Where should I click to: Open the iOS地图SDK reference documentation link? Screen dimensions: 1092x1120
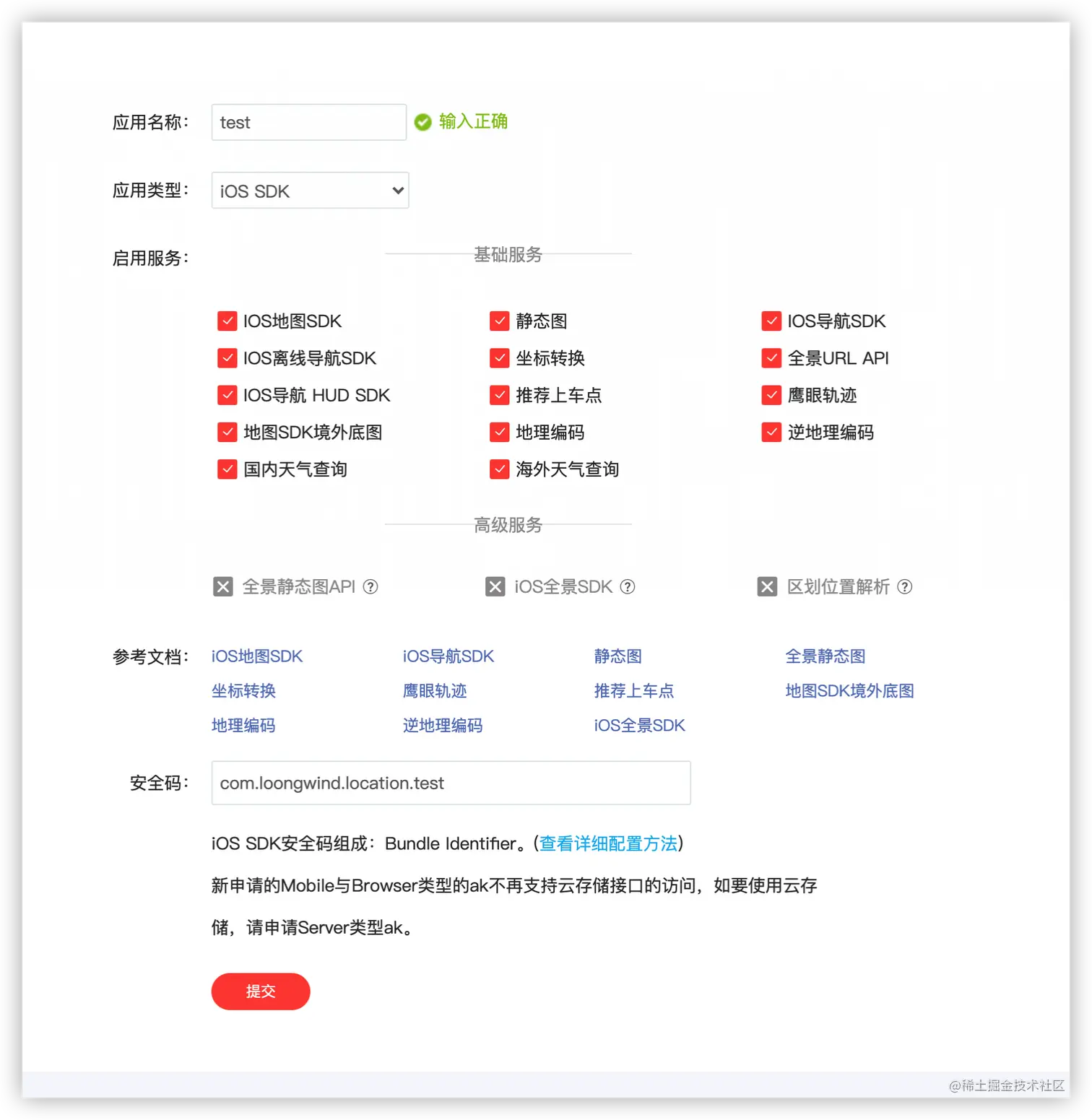[x=256, y=656]
